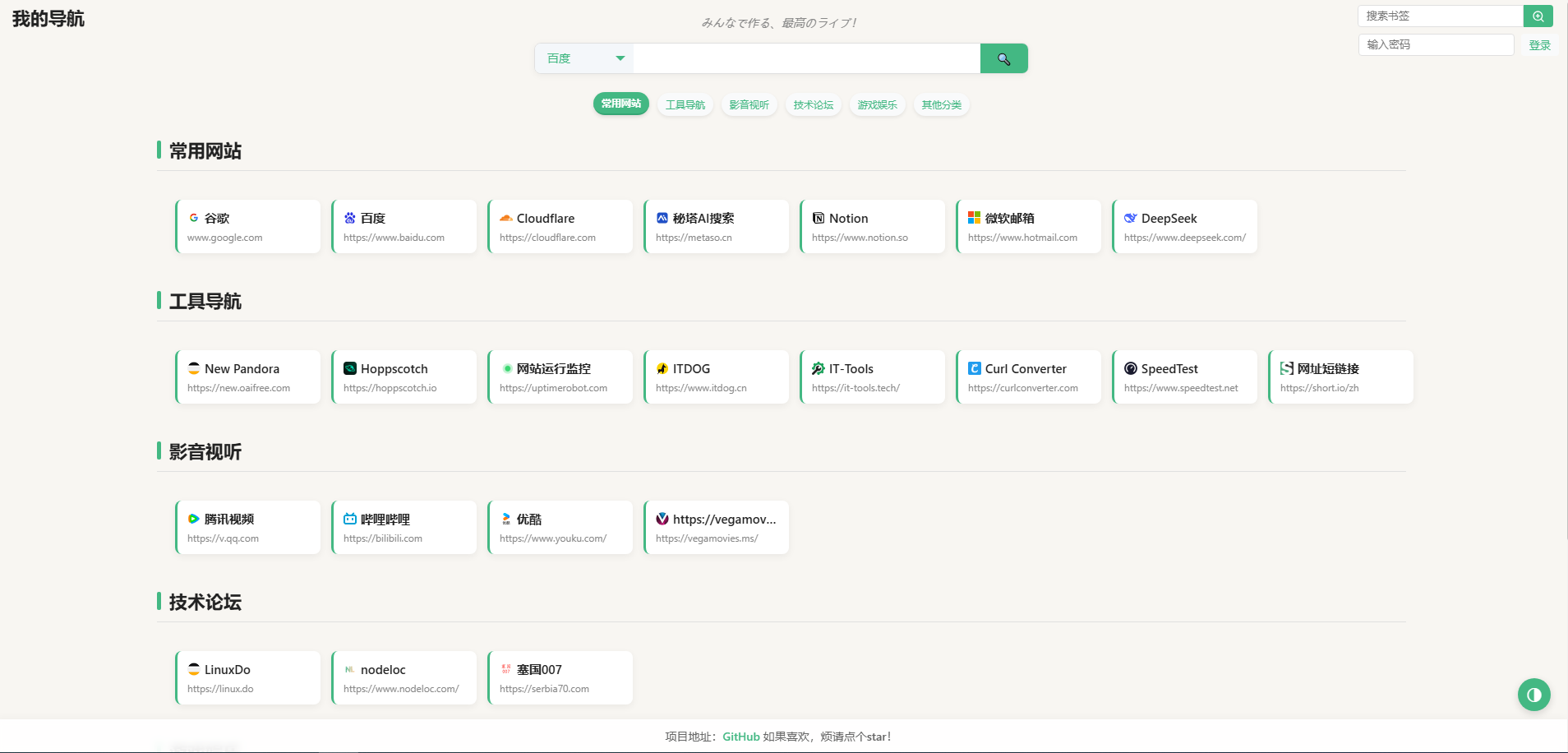Toggle the dark mode theme button
Screen dimensions: 1568x753
(x=1533, y=695)
